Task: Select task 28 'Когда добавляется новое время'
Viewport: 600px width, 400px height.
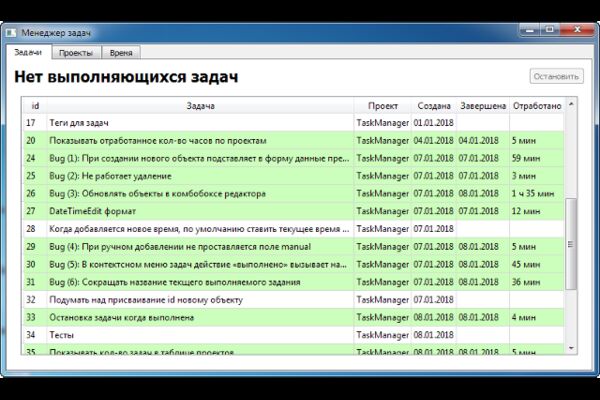Action: tap(293, 229)
